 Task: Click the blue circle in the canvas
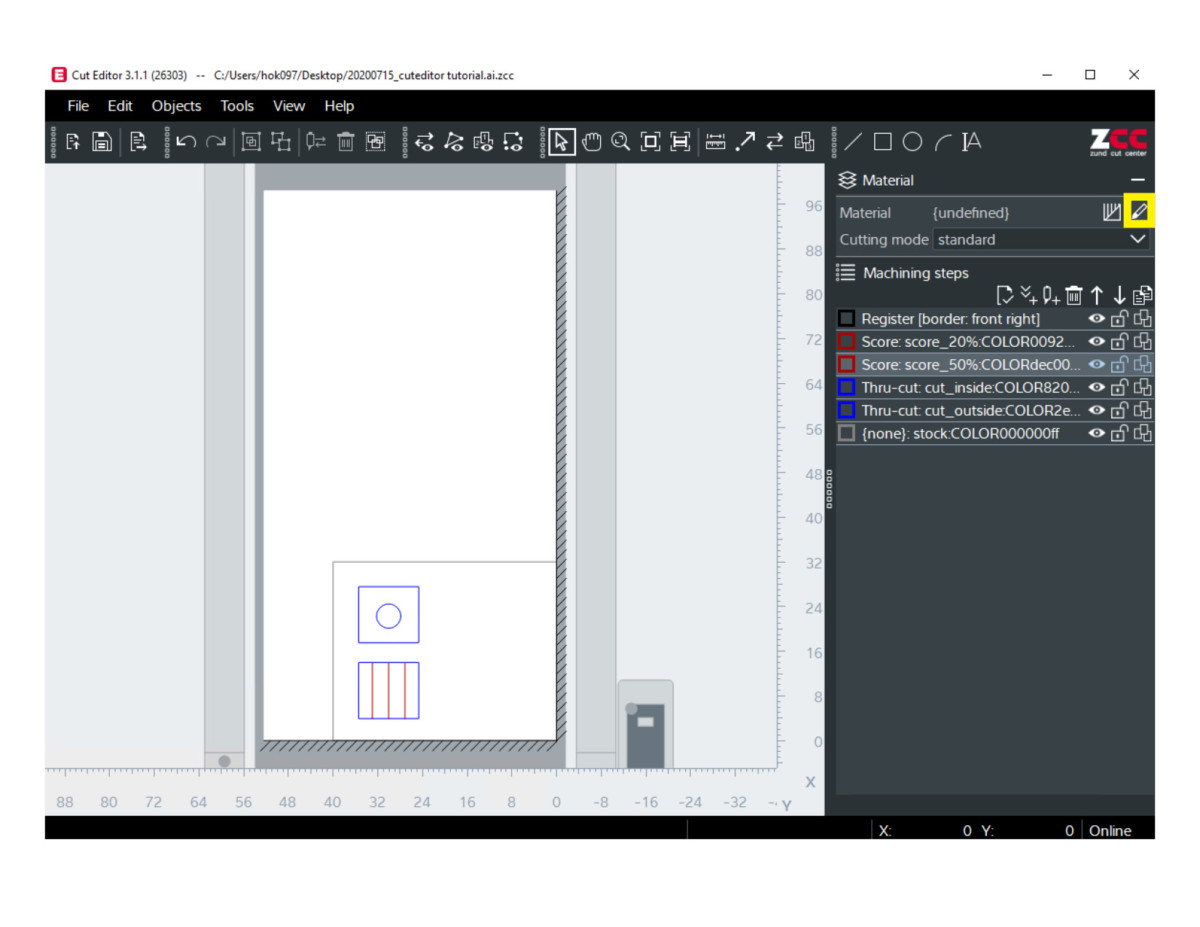[x=388, y=616]
